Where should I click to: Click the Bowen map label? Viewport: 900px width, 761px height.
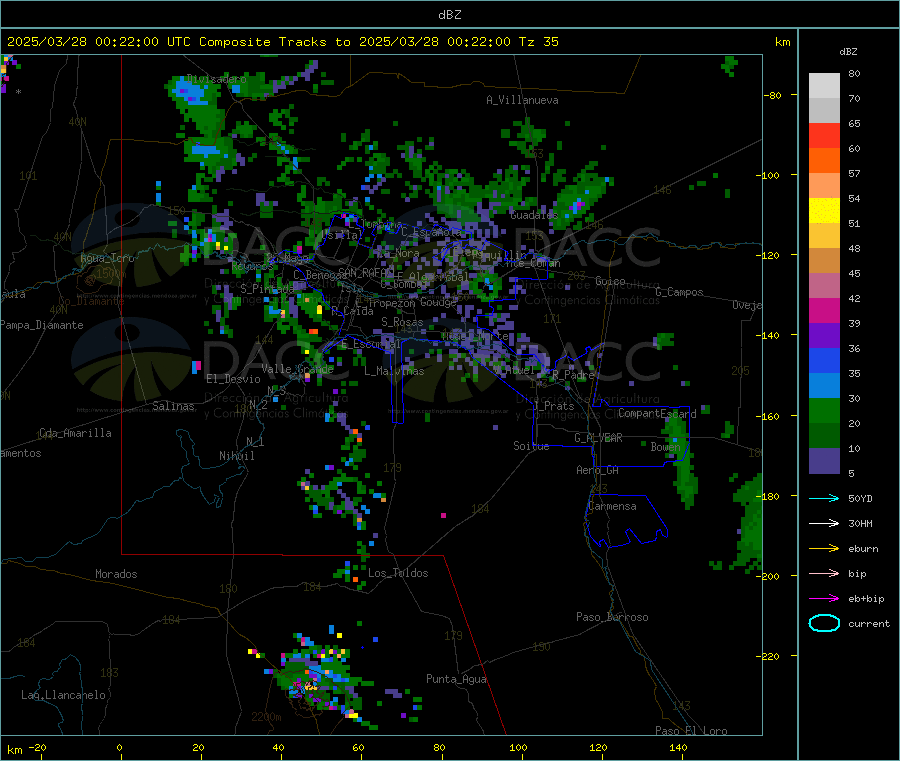click(665, 447)
